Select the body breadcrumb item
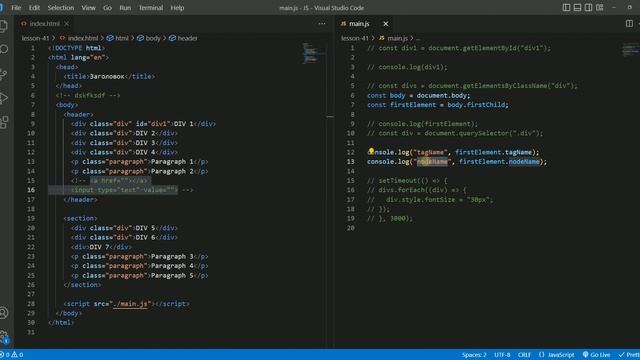640x360 pixels. pyautogui.click(x=149, y=38)
